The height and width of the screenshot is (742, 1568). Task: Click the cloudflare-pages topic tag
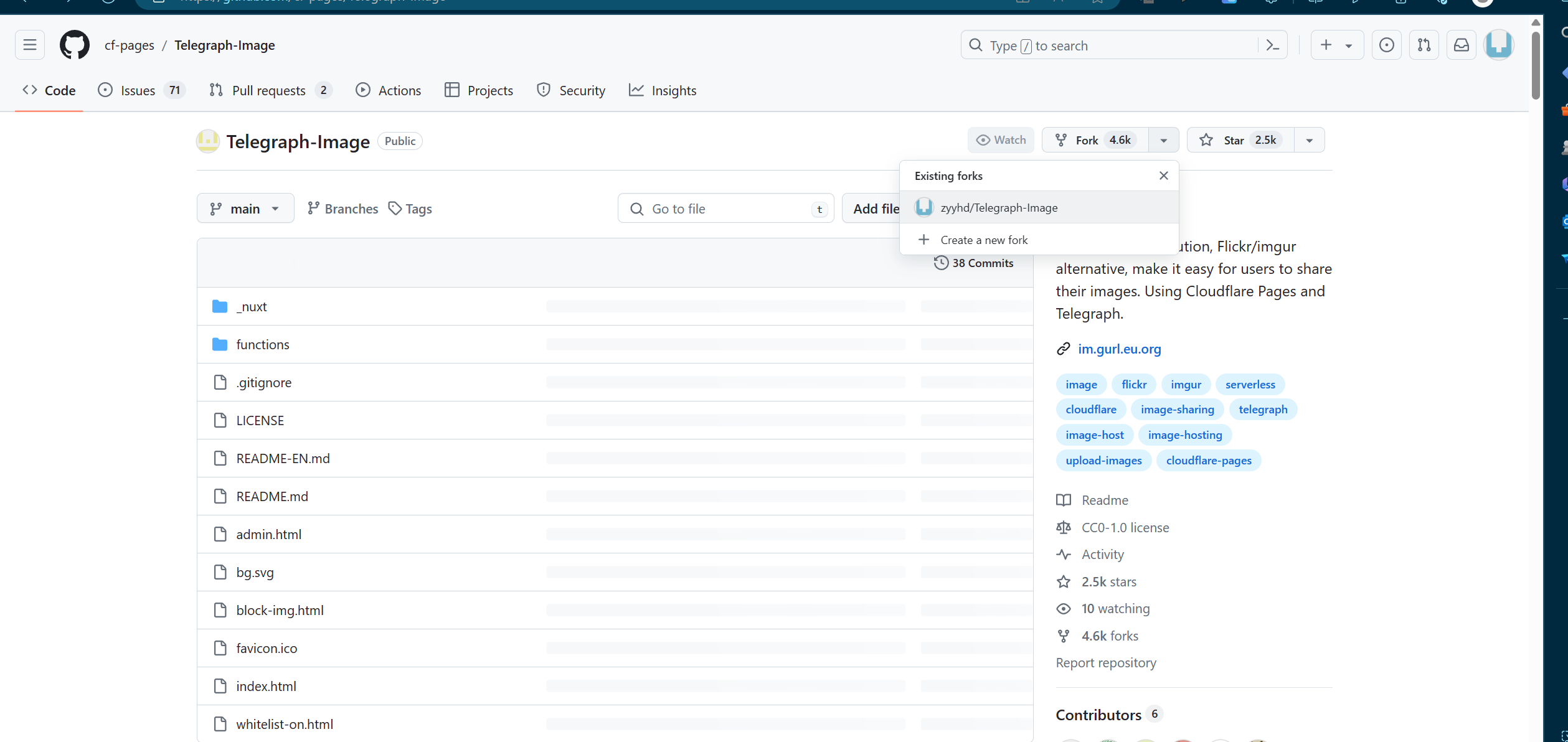pyautogui.click(x=1208, y=461)
